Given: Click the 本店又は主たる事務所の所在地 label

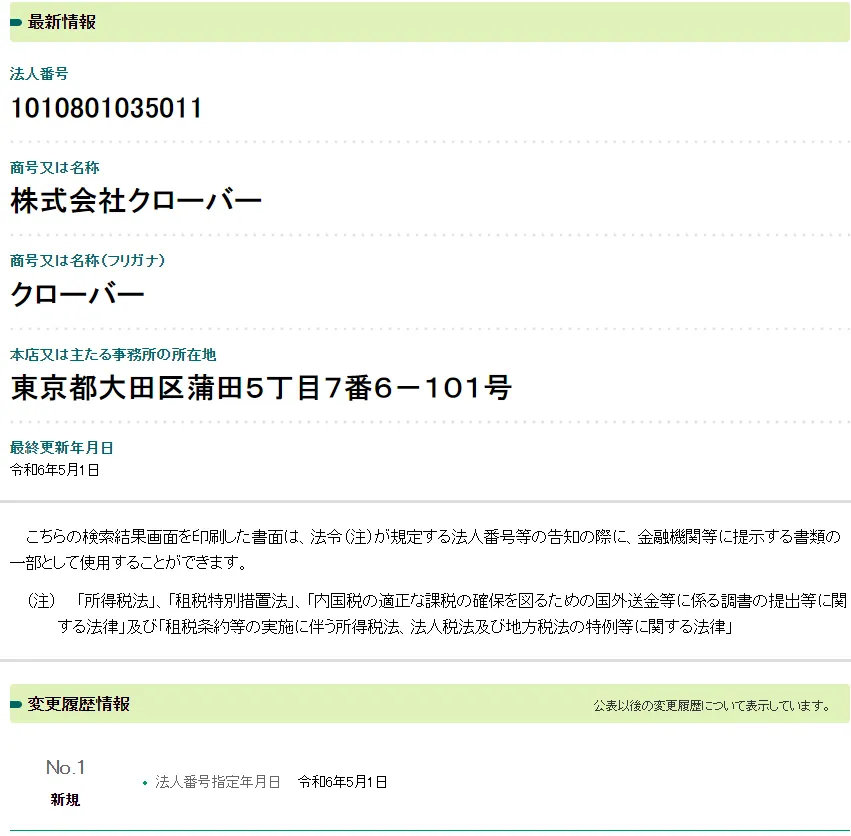Looking at the screenshot, I should [x=113, y=355].
